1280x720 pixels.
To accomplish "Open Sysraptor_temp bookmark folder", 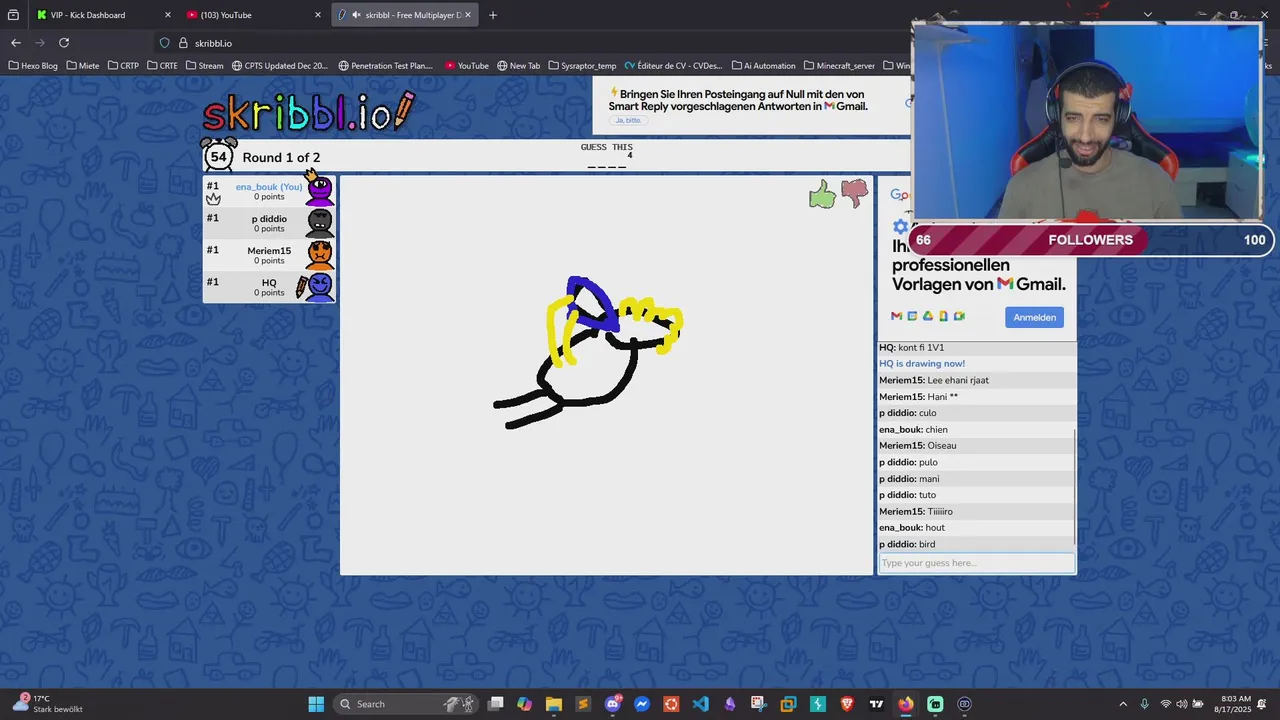I will pyautogui.click(x=583, y=66).
